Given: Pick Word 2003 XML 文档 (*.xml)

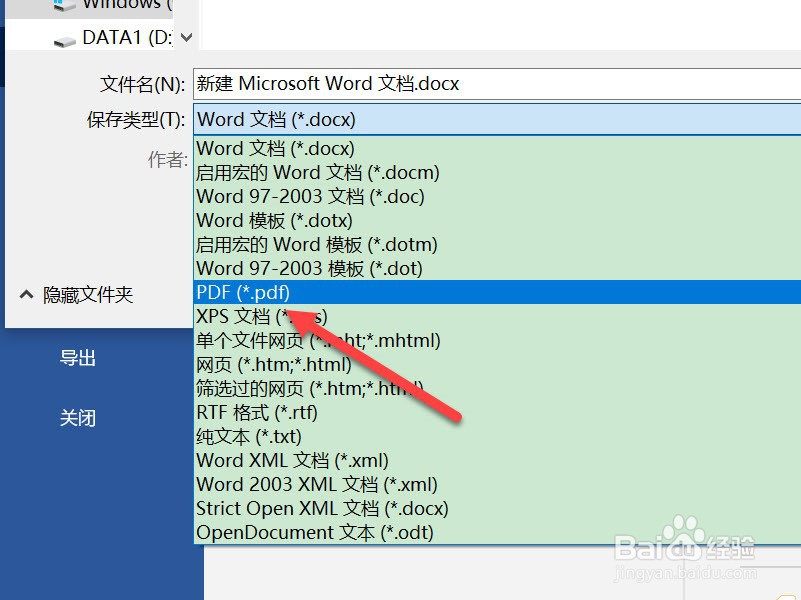Looking at the screenshot, I should [x=497, y=484].
